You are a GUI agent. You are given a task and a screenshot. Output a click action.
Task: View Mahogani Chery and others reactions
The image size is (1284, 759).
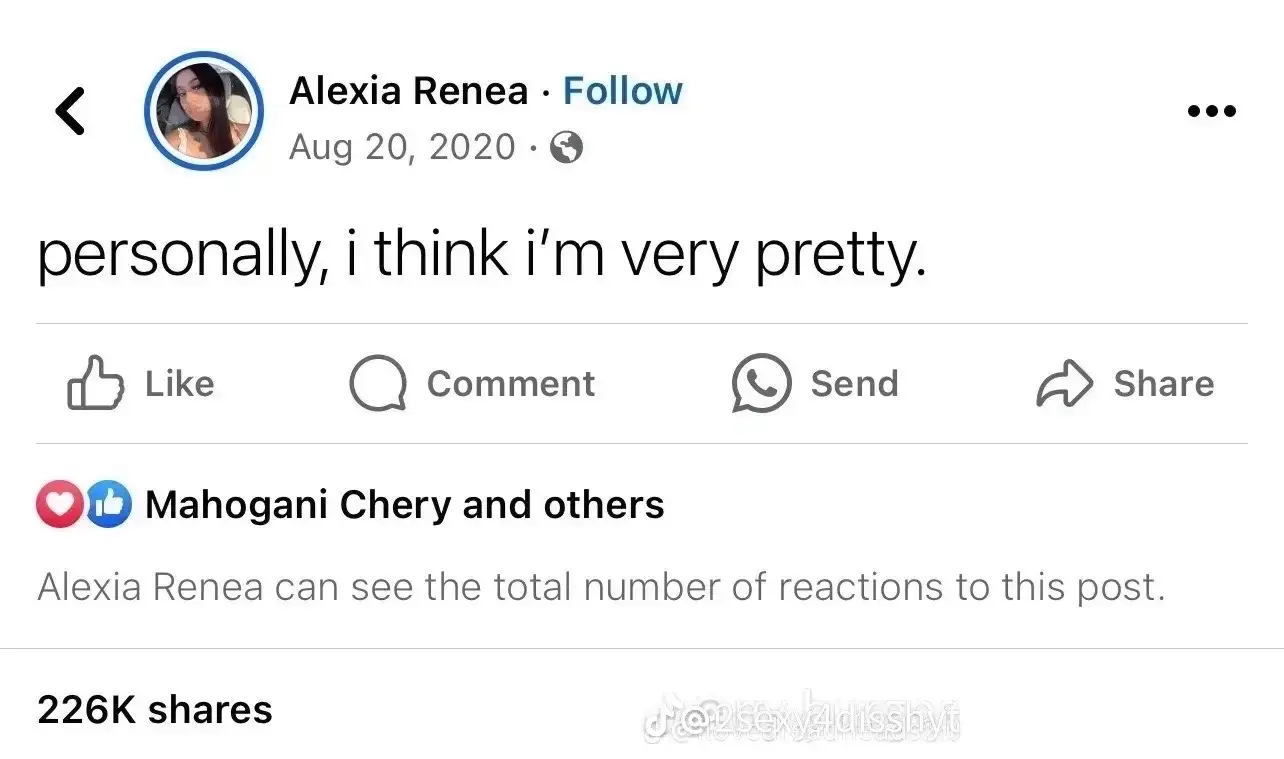[x=404, y=505]
